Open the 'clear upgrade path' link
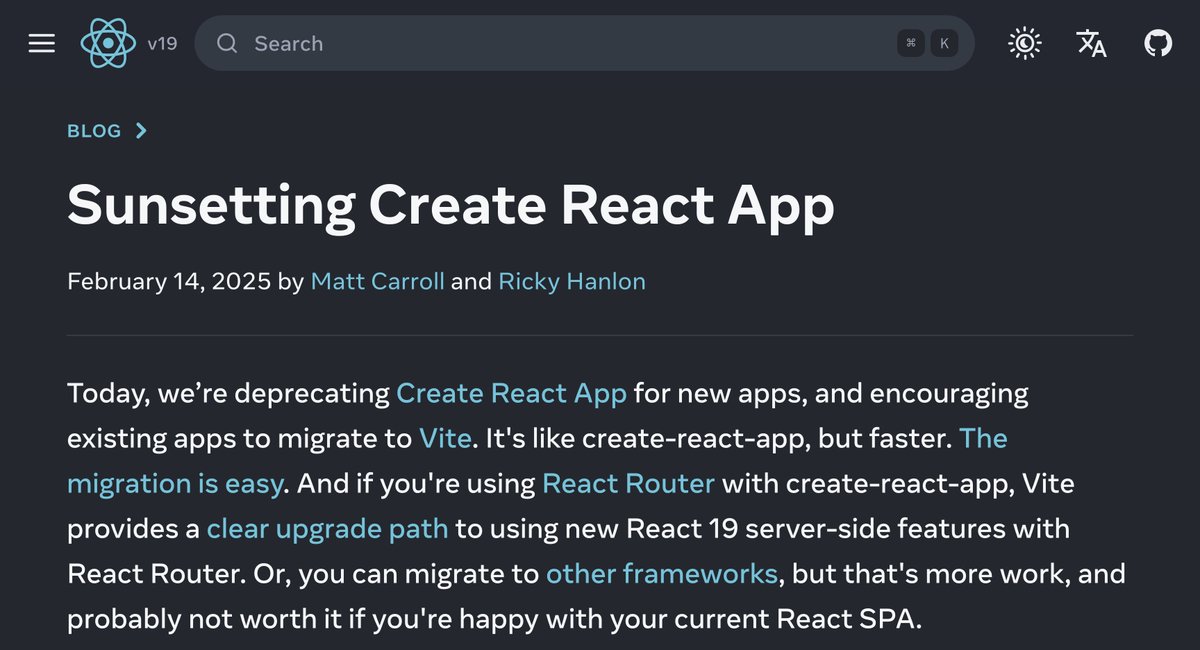This screenshot has height=650, width=1200. click(x=328, y=529)
